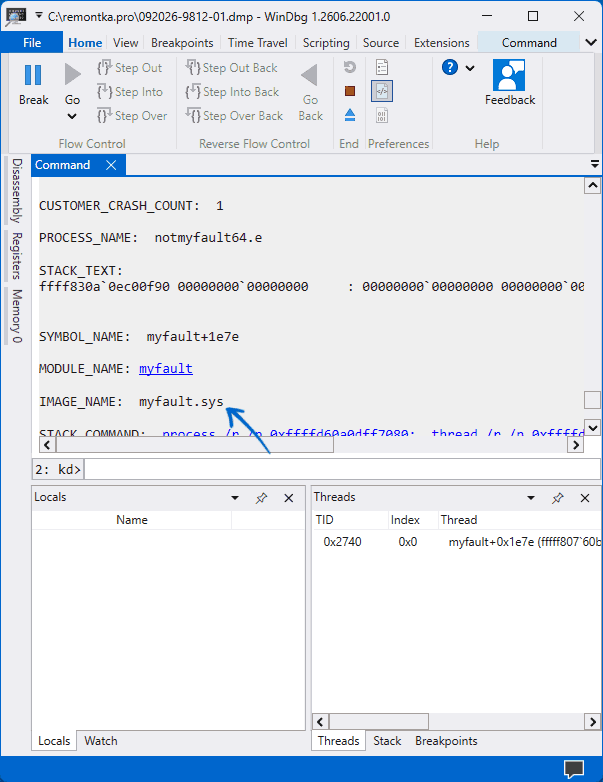Open the title bar quick access dropdown
603x782 pixels.
pyautogui.click(x=38, y=16)
